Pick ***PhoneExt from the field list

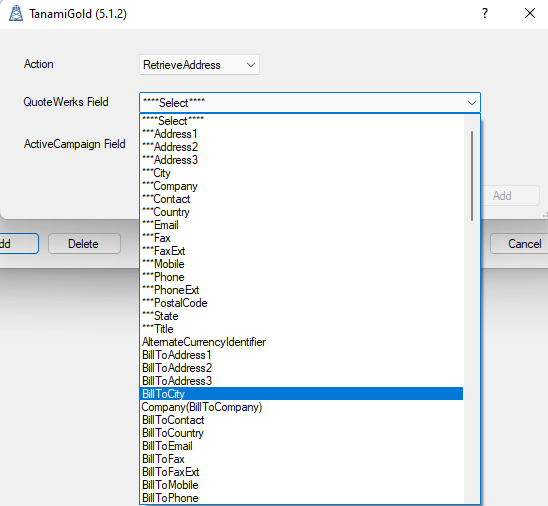[301, 290]
